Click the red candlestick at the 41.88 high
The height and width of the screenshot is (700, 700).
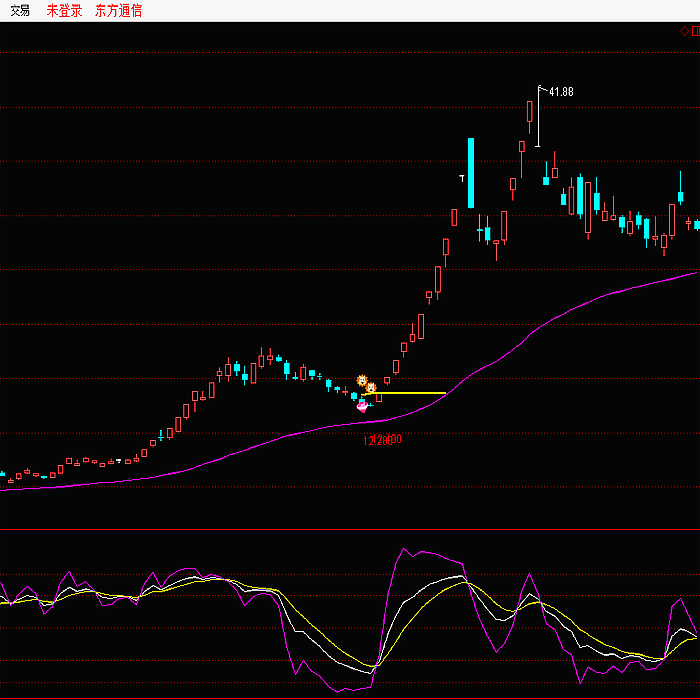pyautogui.click(x=530, y=112)
